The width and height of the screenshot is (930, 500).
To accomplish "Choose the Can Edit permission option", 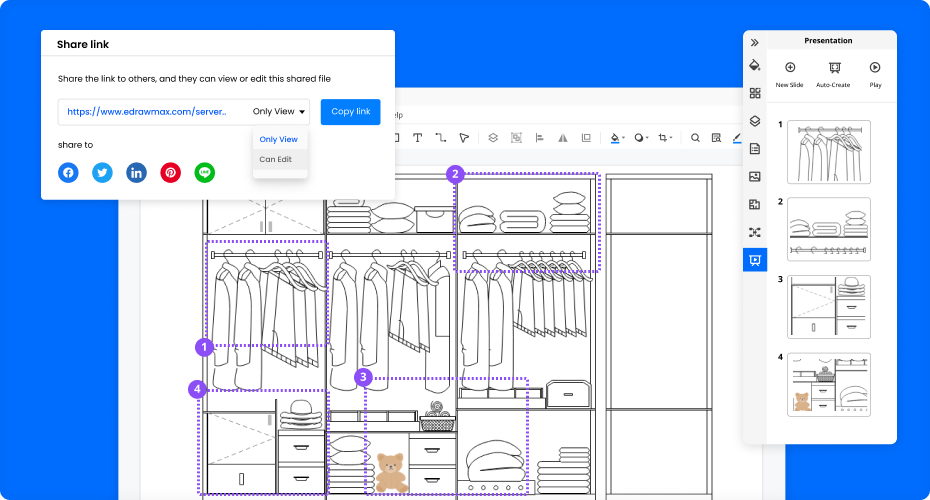I will coord(276,159).
